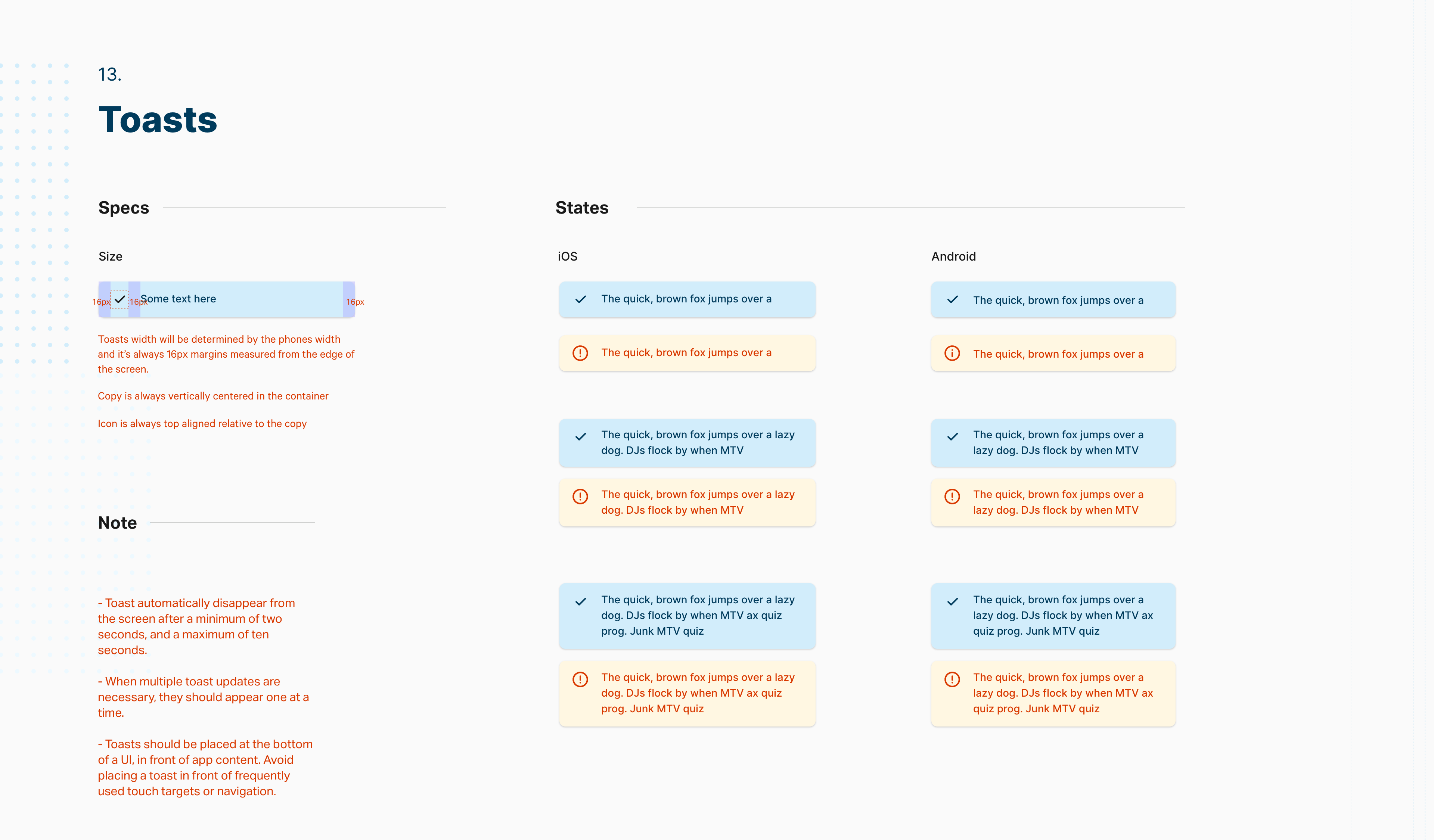The image size is (1434, 840).
Task: Click the checkmark icon in the iOS two-line success toast
Action: (580, 437)
